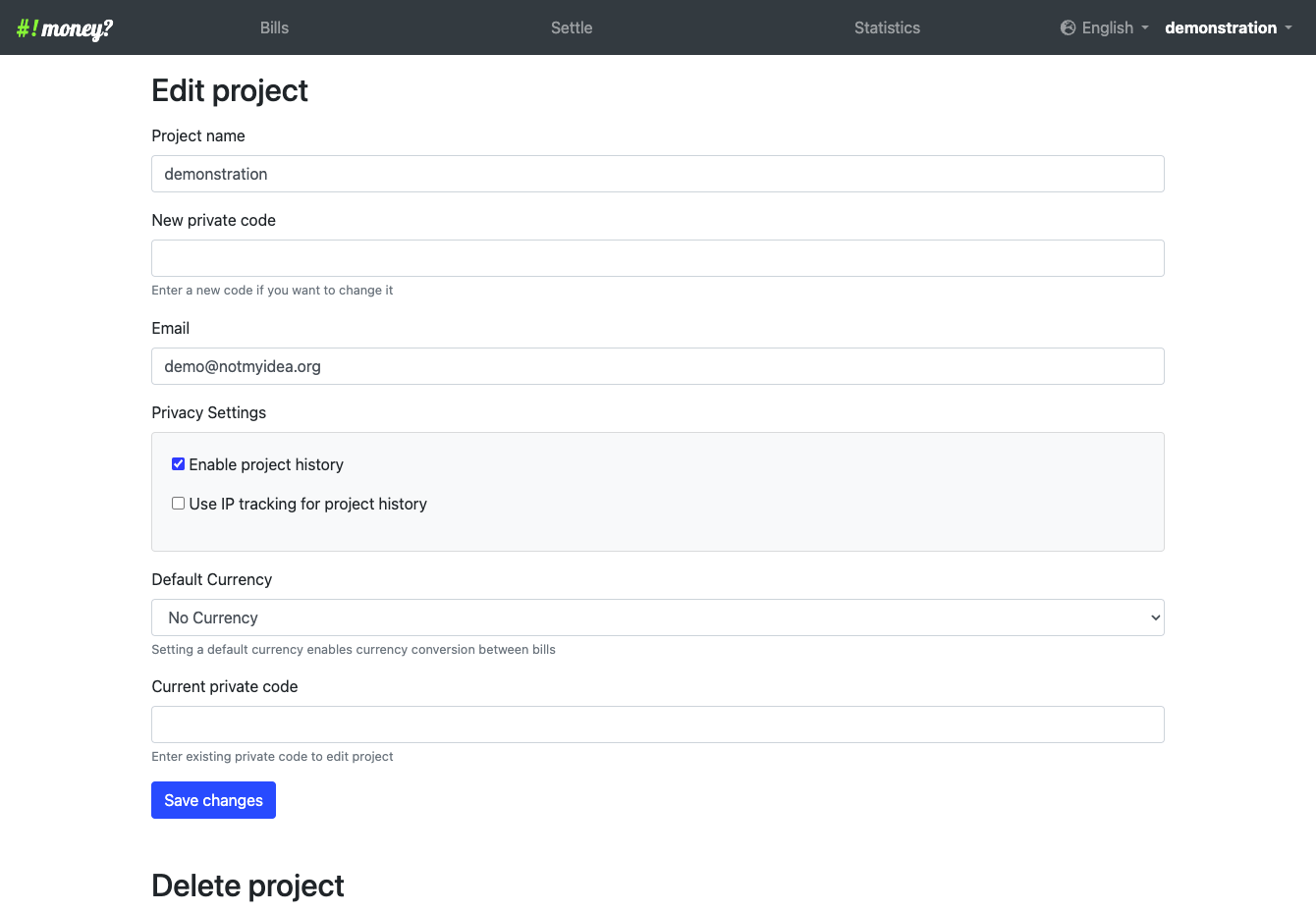The width and height of the screenshot is (1316, 912).
Task: View the Statistics page
Action: (x=887, y=27)
